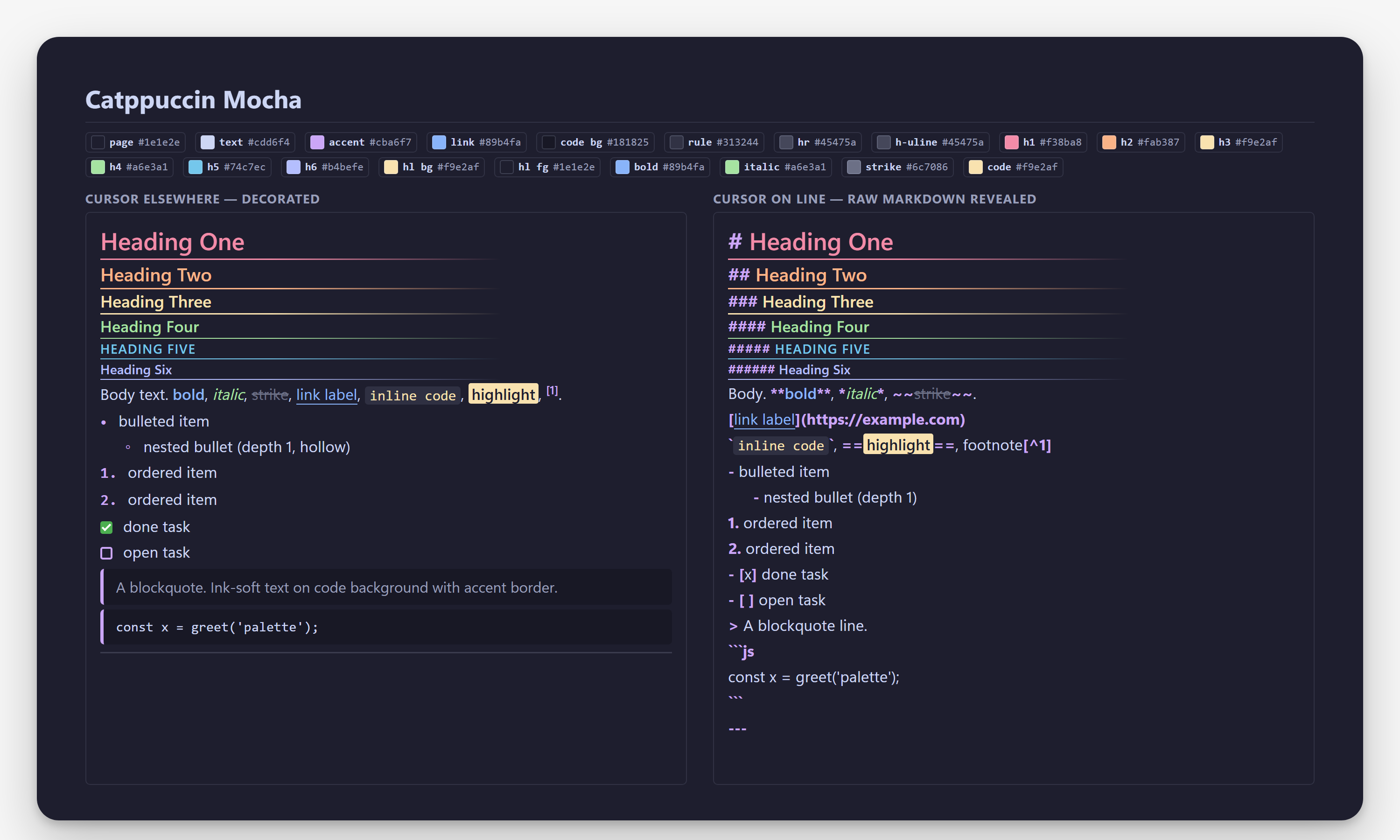Click the CURSOR ON LINE — RAW MARKDOWN REVEALED label
The height and width of the screenshot is (840, 1400).
pos(874,199)
